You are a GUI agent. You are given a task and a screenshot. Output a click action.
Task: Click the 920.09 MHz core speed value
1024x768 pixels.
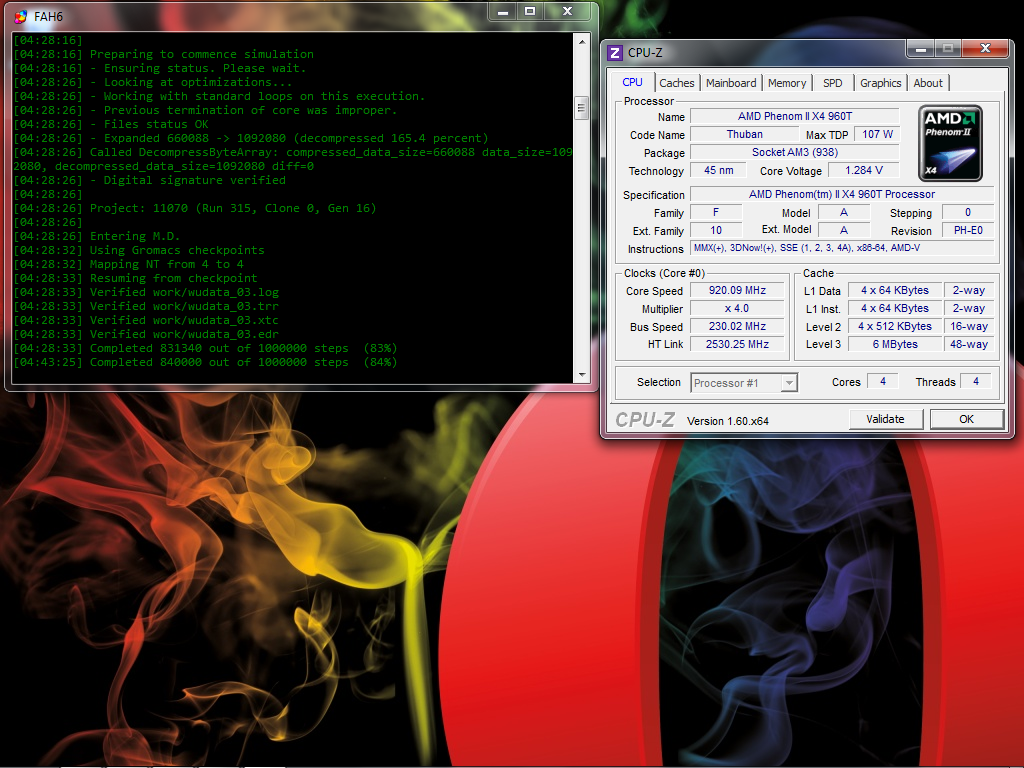737,291
